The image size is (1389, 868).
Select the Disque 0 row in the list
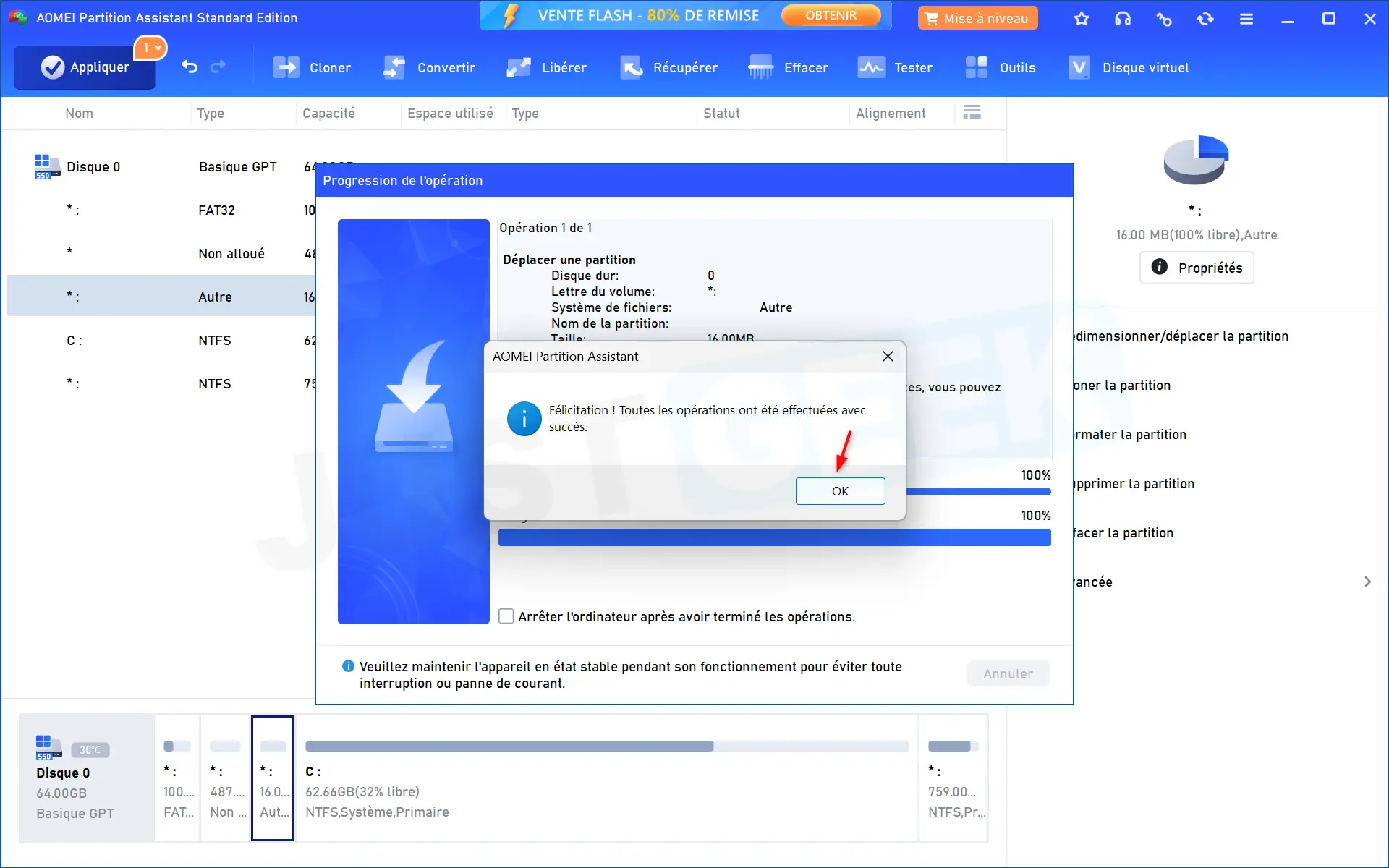click(x=161, y=167)
